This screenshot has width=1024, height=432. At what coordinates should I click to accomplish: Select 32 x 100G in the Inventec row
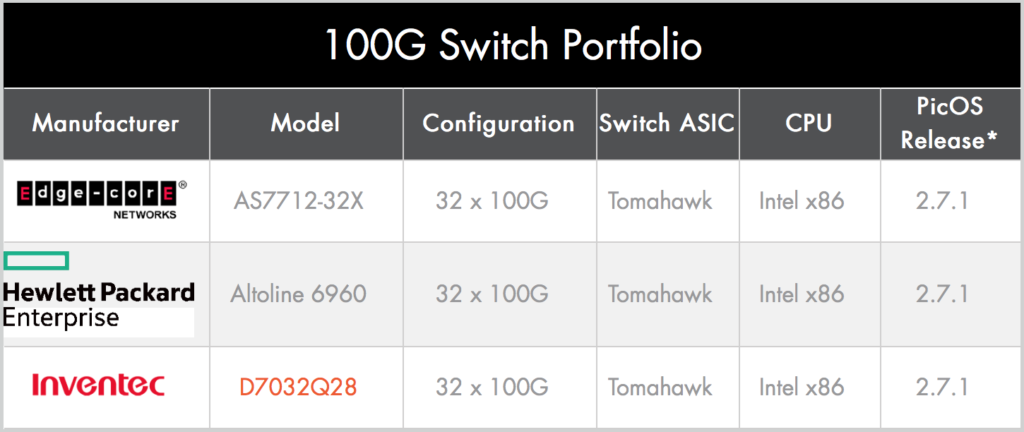(x=492, y=388)
